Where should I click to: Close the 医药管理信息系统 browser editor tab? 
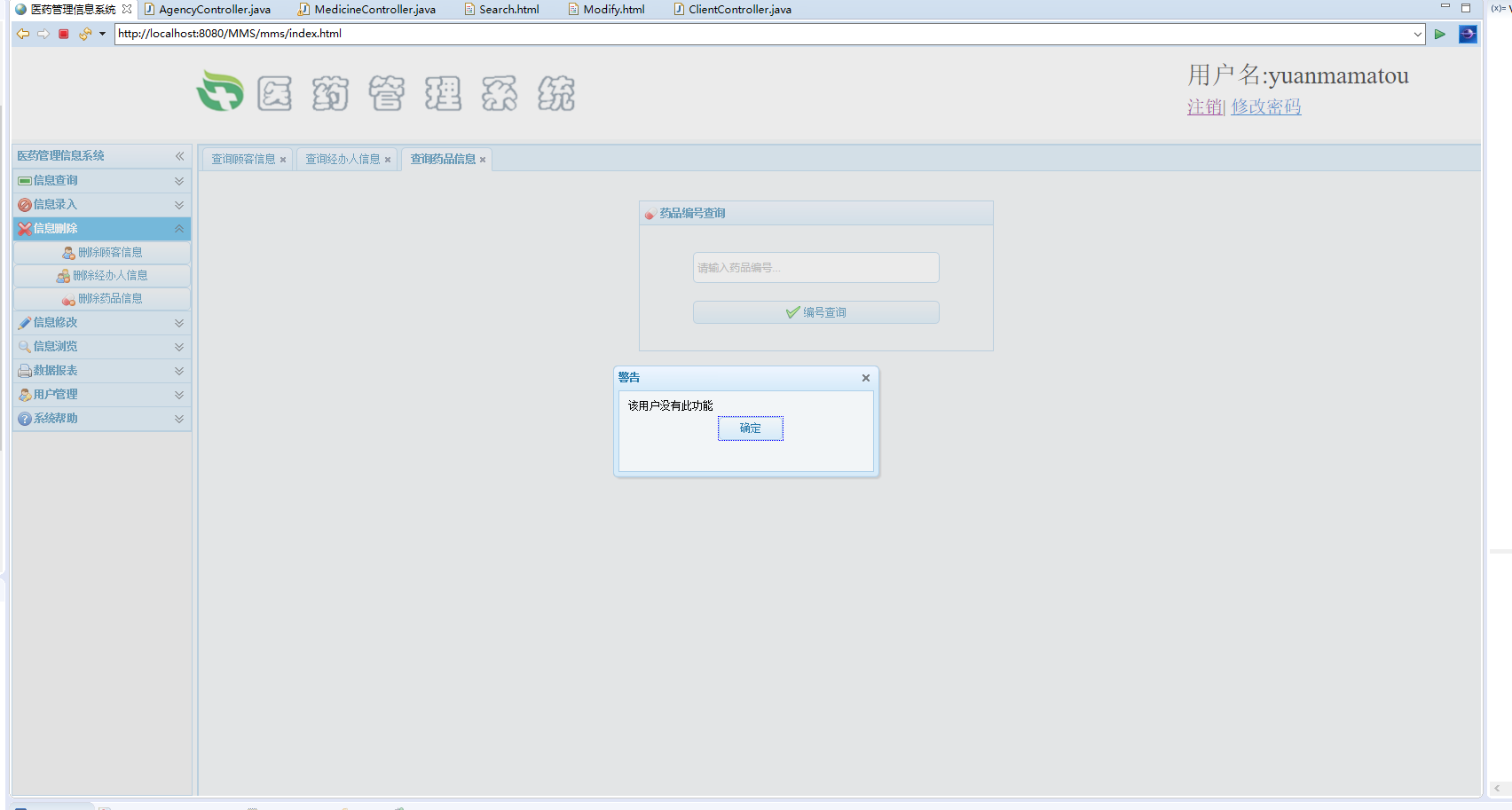click(x=127, y=9)
